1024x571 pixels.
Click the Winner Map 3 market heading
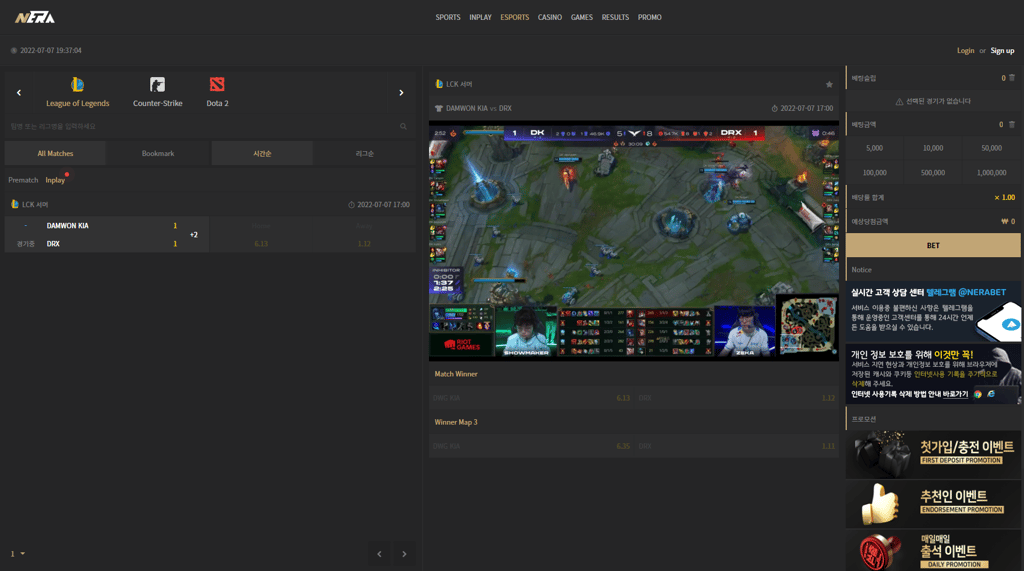456,423
